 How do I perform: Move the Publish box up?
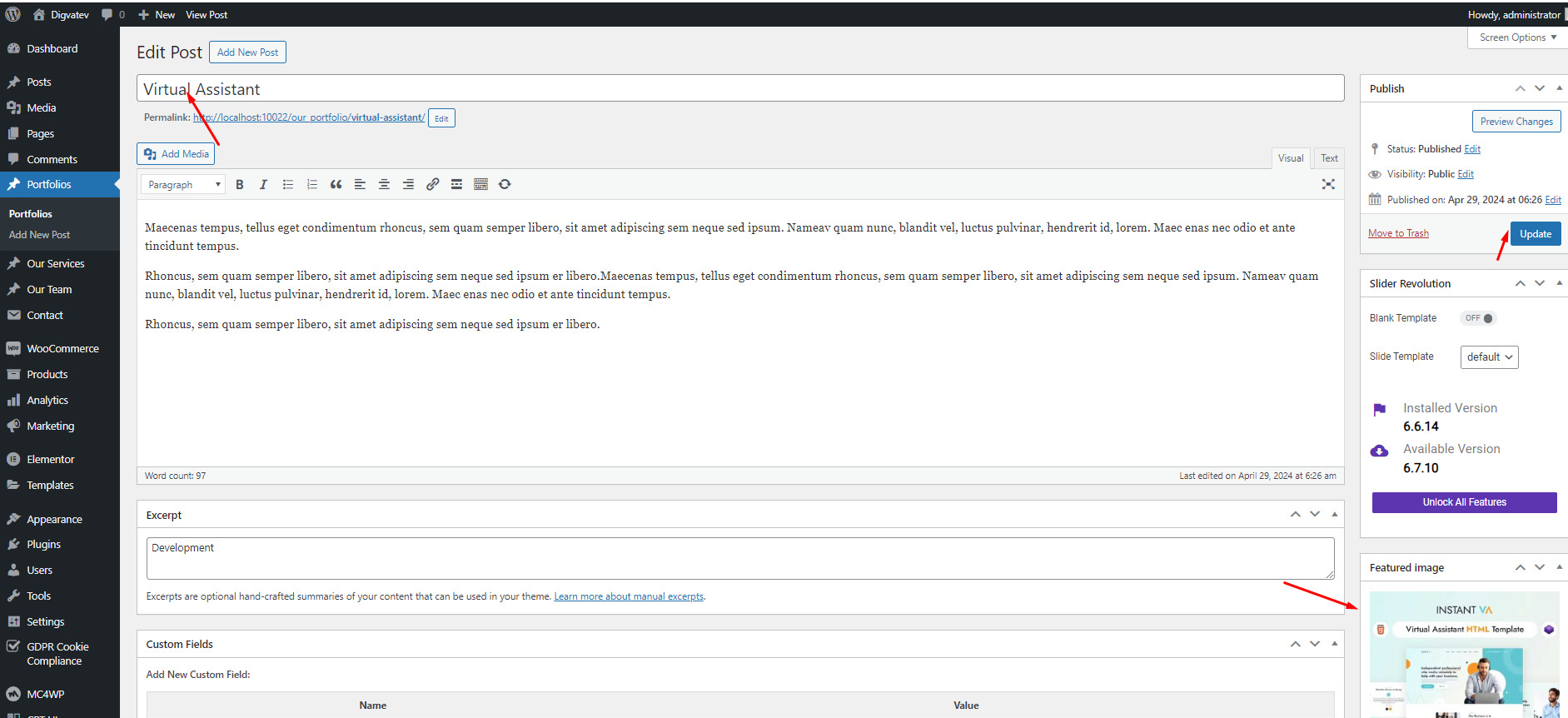pos(1521,88)
